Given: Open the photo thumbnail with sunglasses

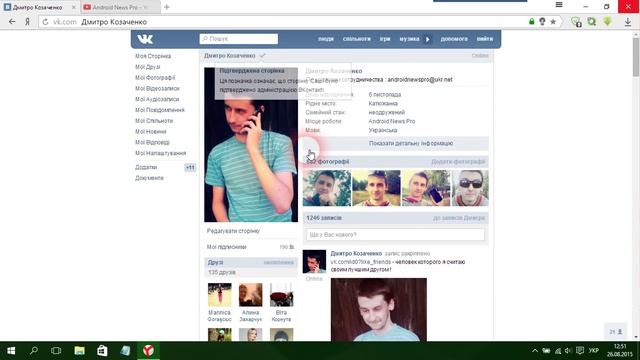Looking at the screenshot, I should click(470, 188).
